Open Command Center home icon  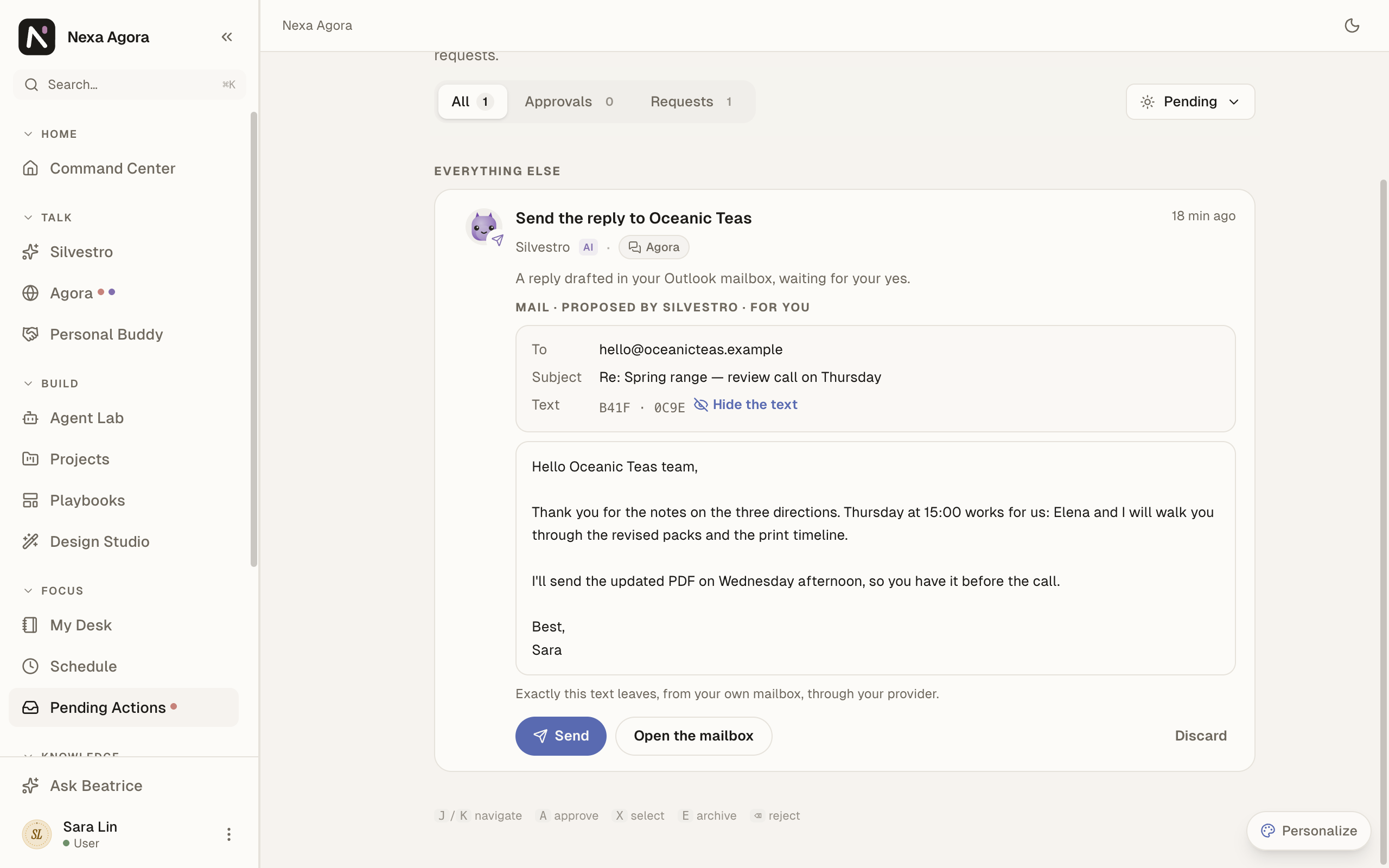point(30,168)
